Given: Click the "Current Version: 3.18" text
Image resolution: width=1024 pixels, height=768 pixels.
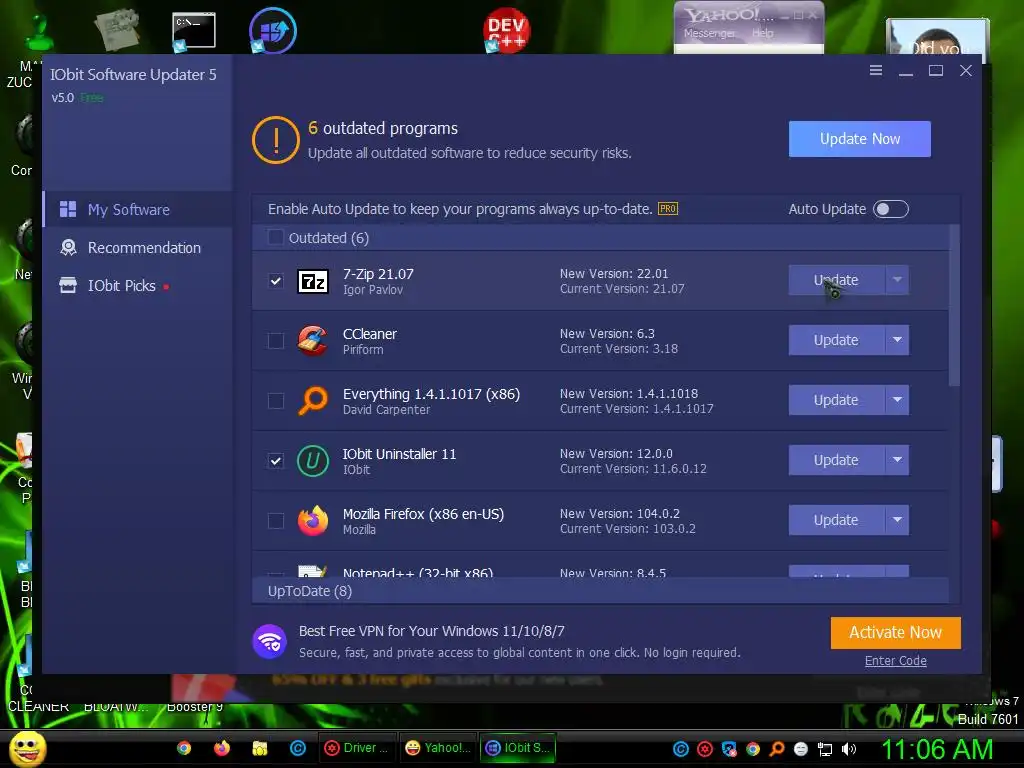Looking at the screenshot, I should point(618,349).
